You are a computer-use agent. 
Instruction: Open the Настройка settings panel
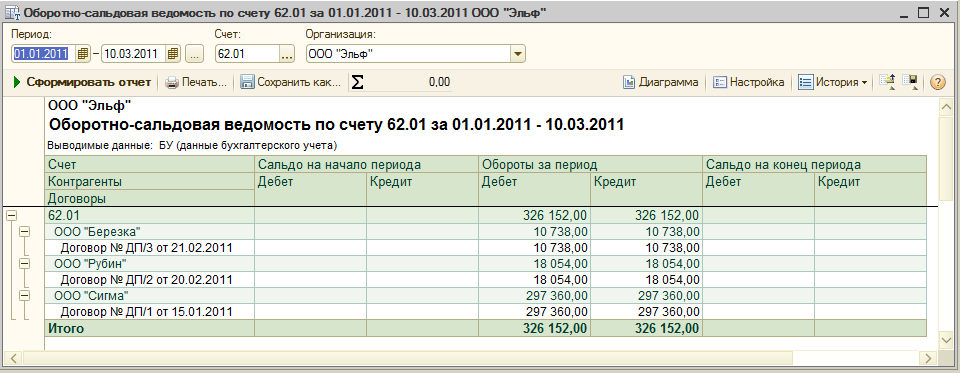[x=749, y=82]
